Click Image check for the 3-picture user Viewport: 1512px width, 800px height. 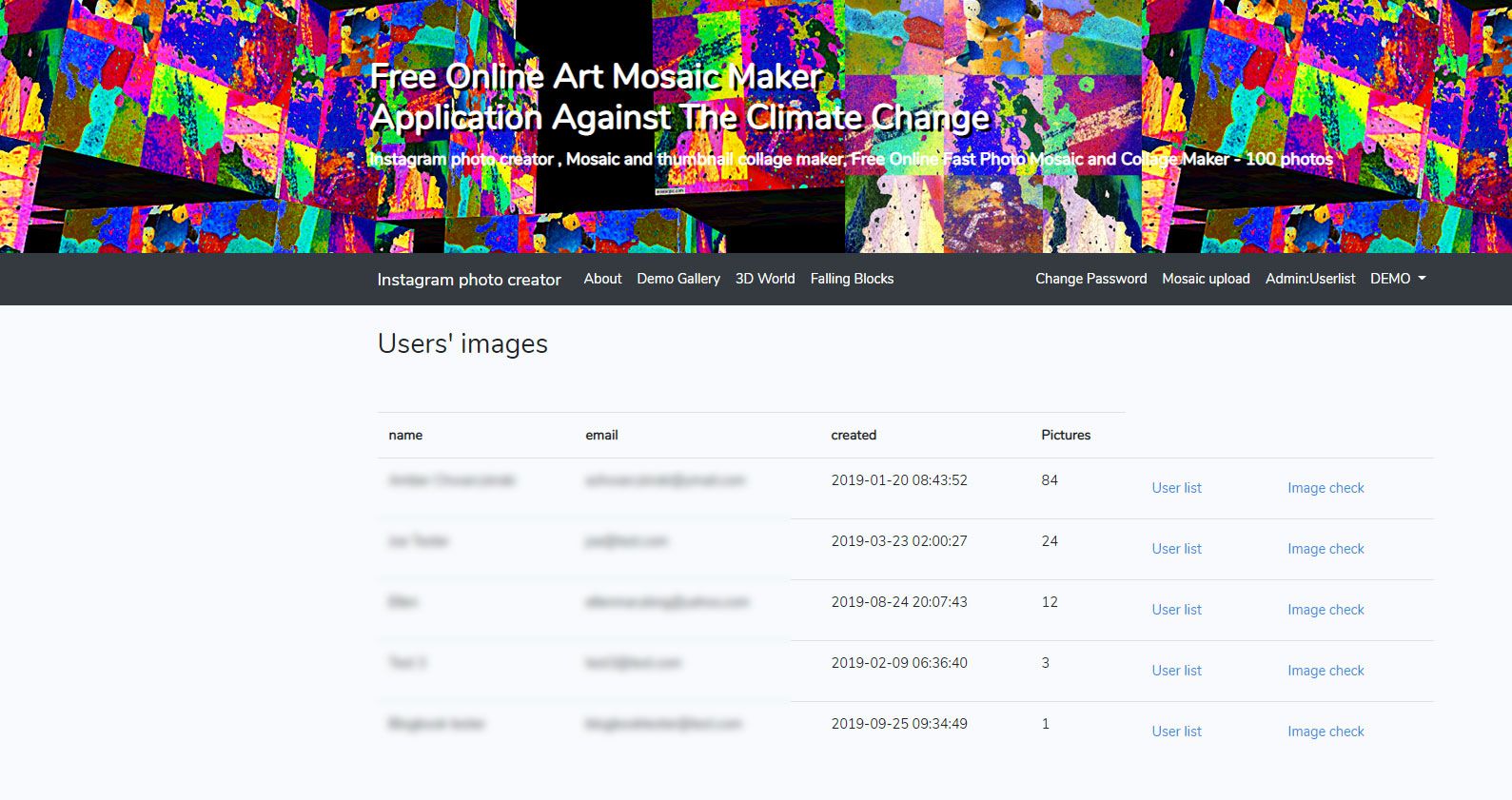pyautogui.click(x=1325, y=671)
